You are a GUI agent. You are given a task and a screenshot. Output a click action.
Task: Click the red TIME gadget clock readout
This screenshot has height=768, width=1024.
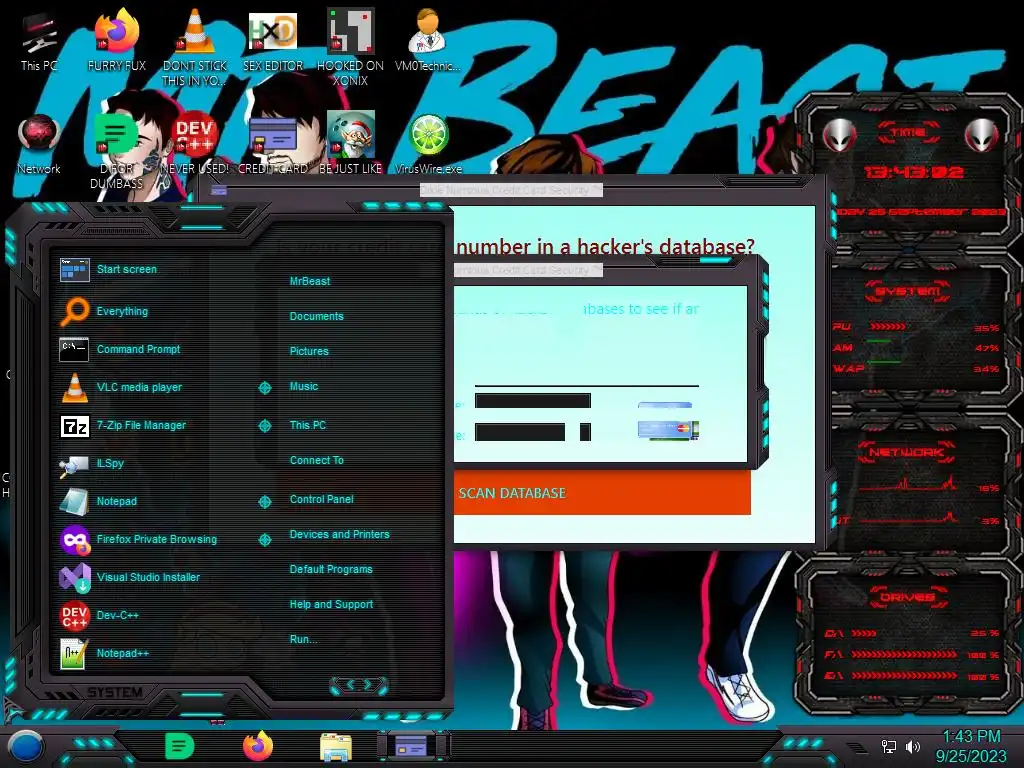tap(913, 172)
